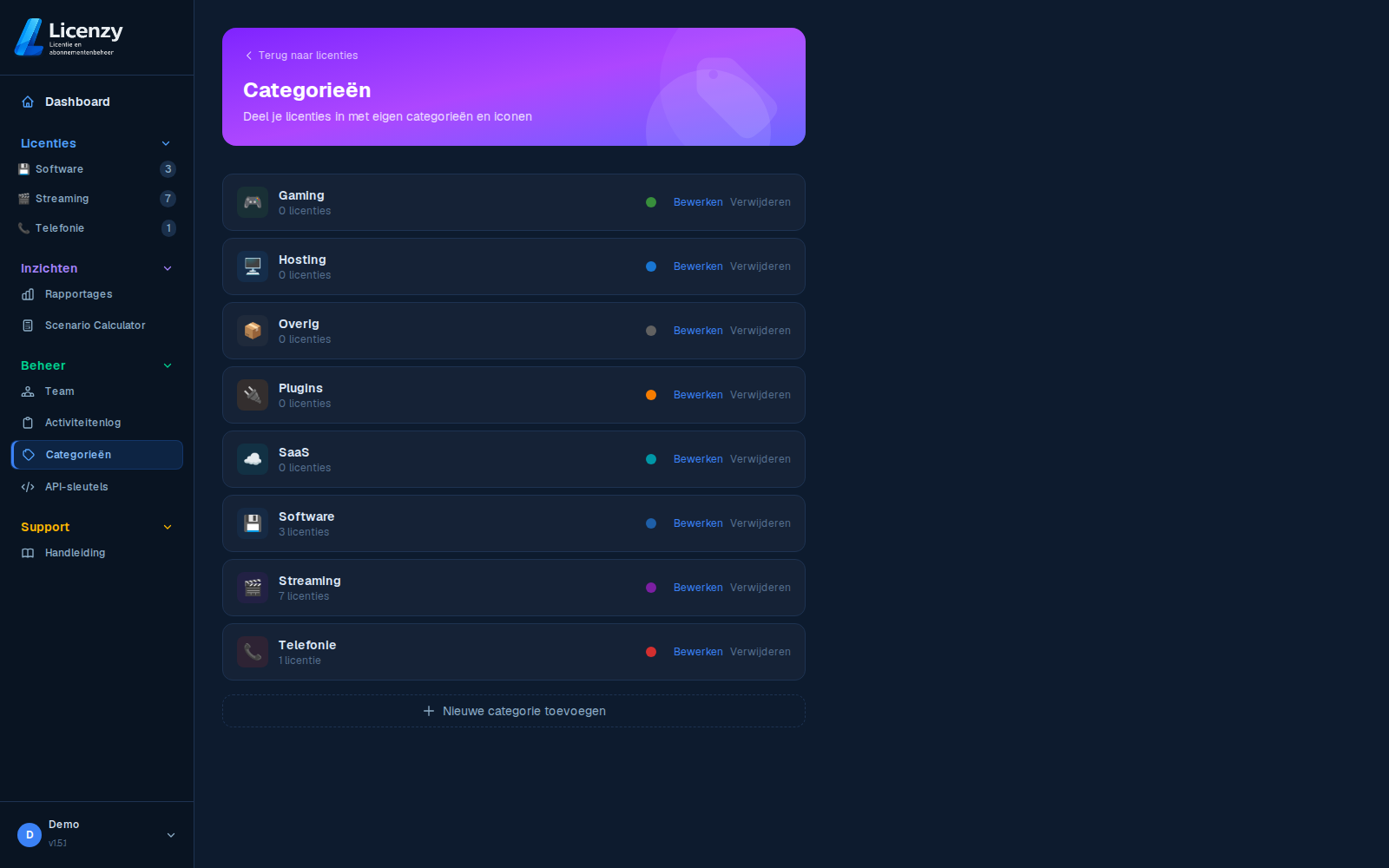The height and width of the screenshot is (868, 1389).
Task: Click the Hosting computer category icon
Action: 253,266
